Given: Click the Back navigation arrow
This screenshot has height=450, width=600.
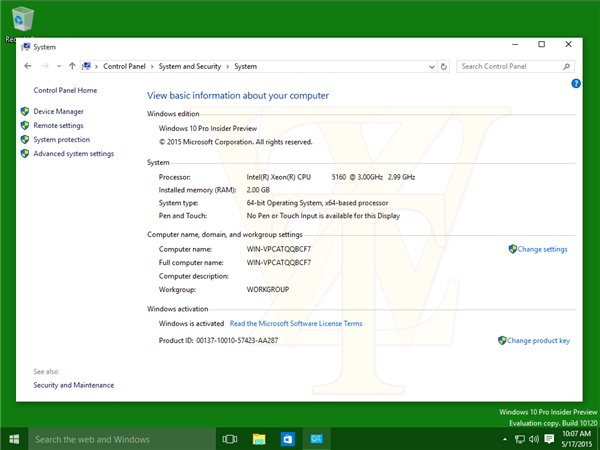Looking at the screenshot, I should [28, 66].
